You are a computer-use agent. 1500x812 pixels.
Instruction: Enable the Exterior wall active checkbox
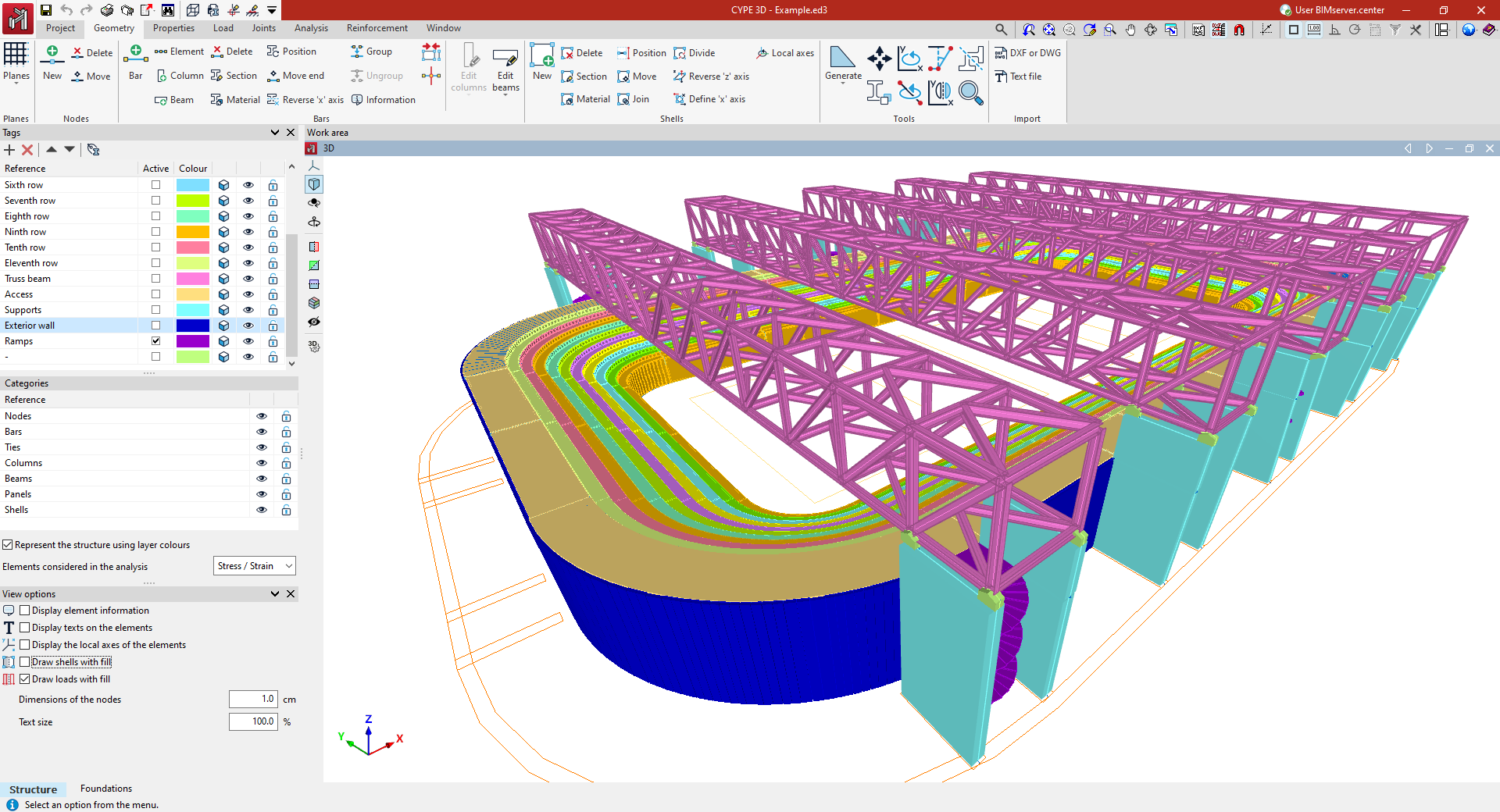[155, 326]
